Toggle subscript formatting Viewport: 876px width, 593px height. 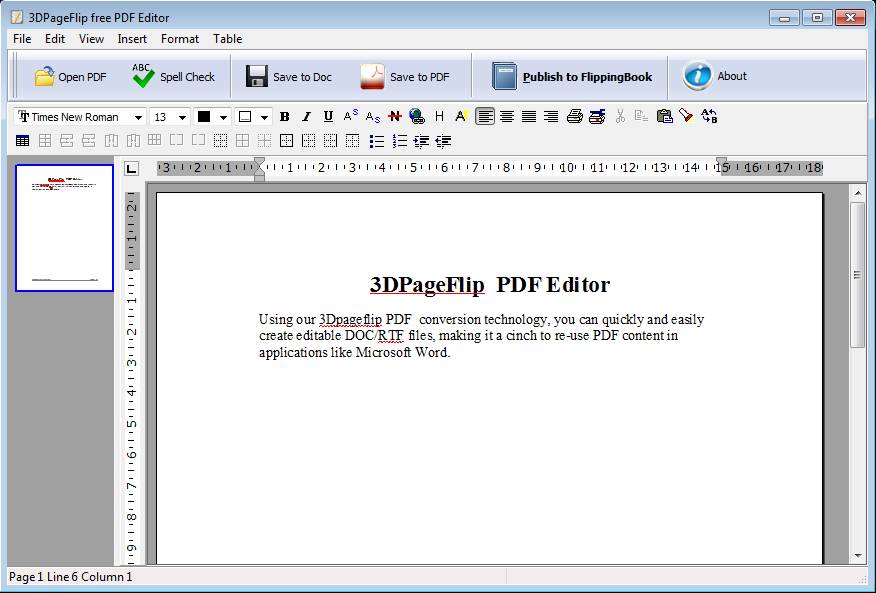(x=373, y=117)
